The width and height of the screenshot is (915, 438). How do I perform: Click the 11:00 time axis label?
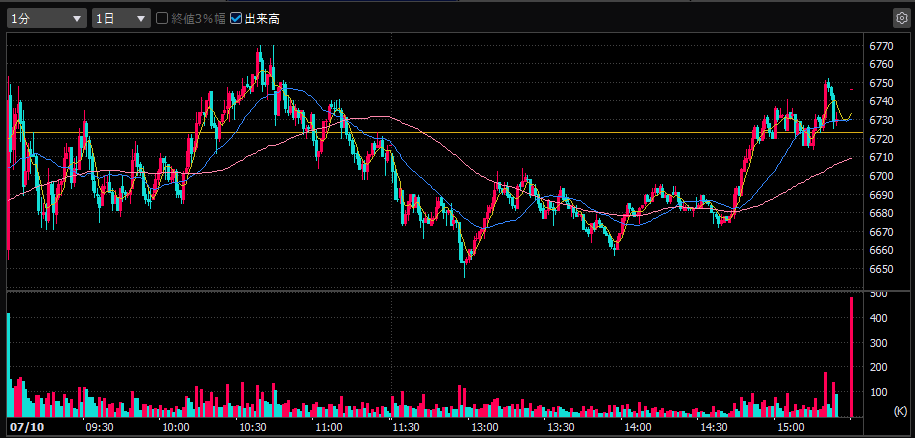(329, 426)
